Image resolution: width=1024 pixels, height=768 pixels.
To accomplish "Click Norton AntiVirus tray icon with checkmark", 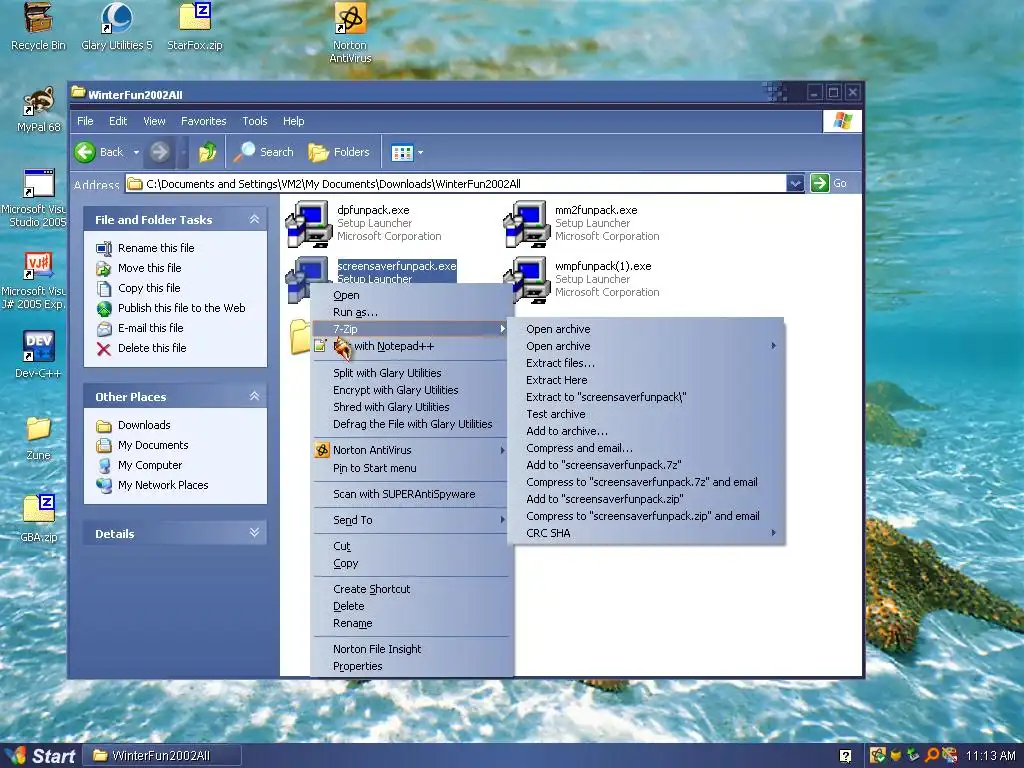I will point(878,756).
